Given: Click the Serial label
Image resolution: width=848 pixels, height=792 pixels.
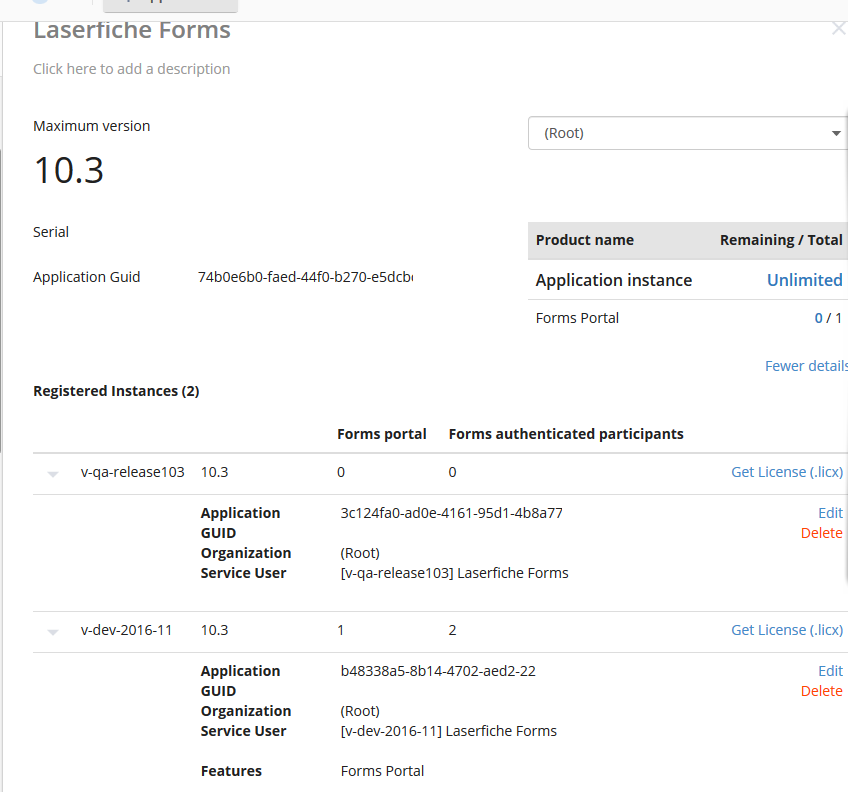Looking at the screenshot, I should [x=51, y=232].
